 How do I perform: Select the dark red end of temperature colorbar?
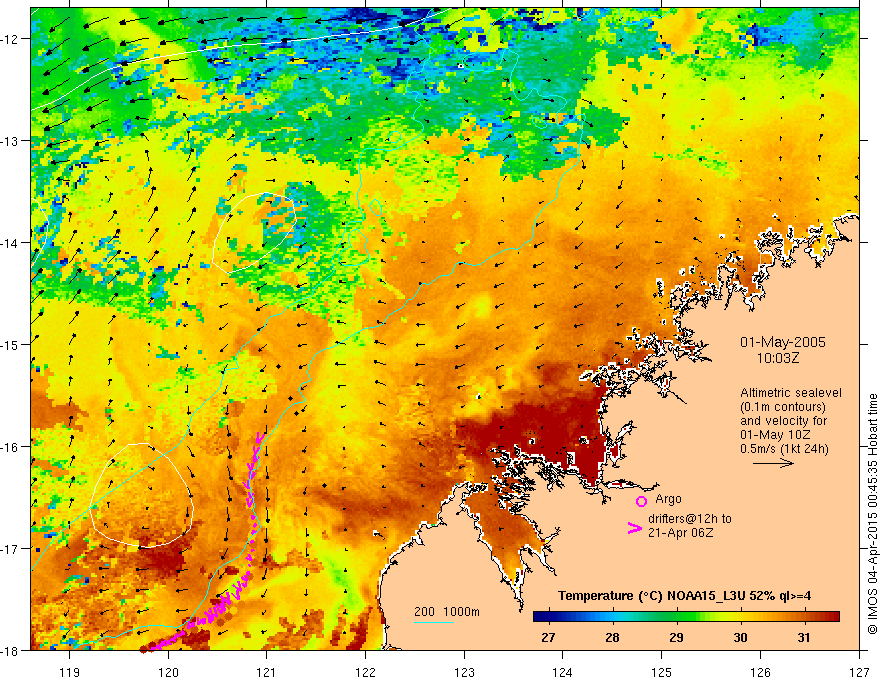pos(831,617)
